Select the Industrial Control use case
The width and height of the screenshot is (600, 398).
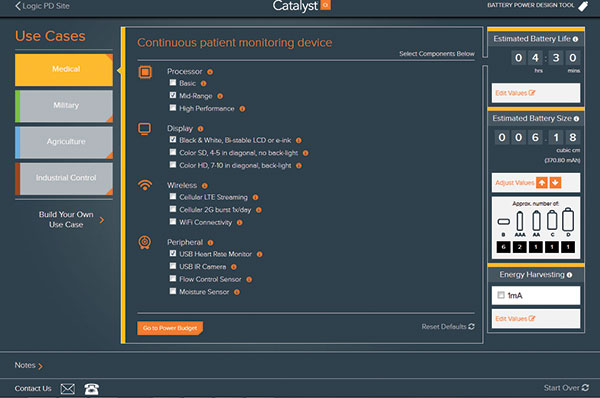click(x=64, y=179)
